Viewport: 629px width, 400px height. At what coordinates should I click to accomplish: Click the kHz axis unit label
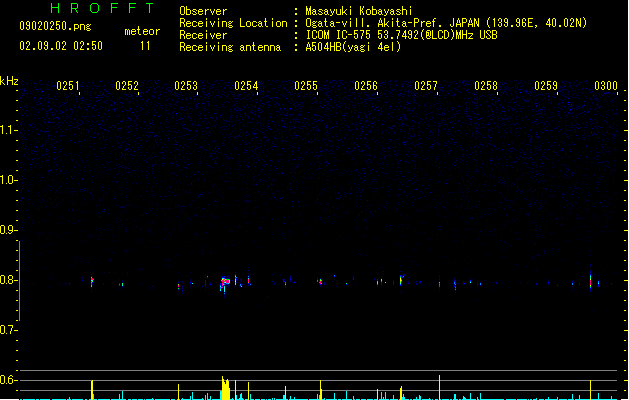(x=9, y=81)
